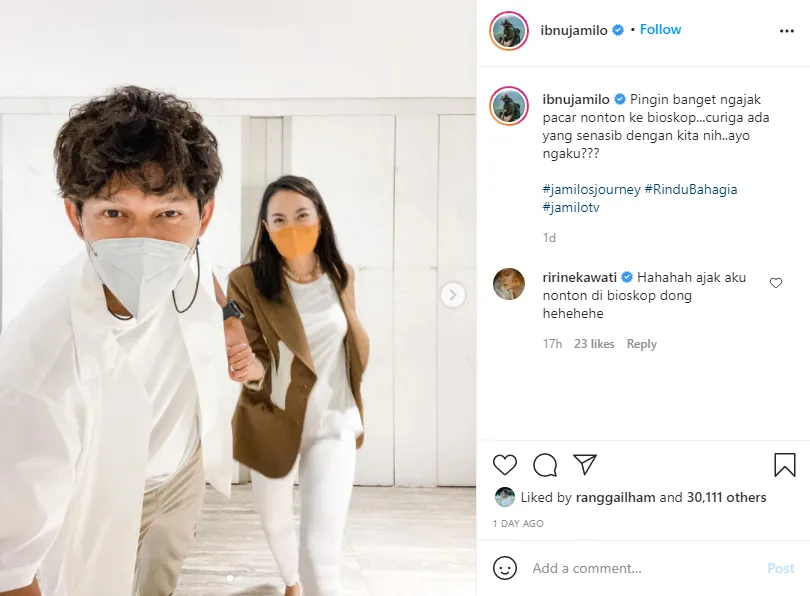Image resolution: width=810 pixels, height=596 pixels.
Task: Reply to ririnekawati's comment
Action: click(642, 344)
